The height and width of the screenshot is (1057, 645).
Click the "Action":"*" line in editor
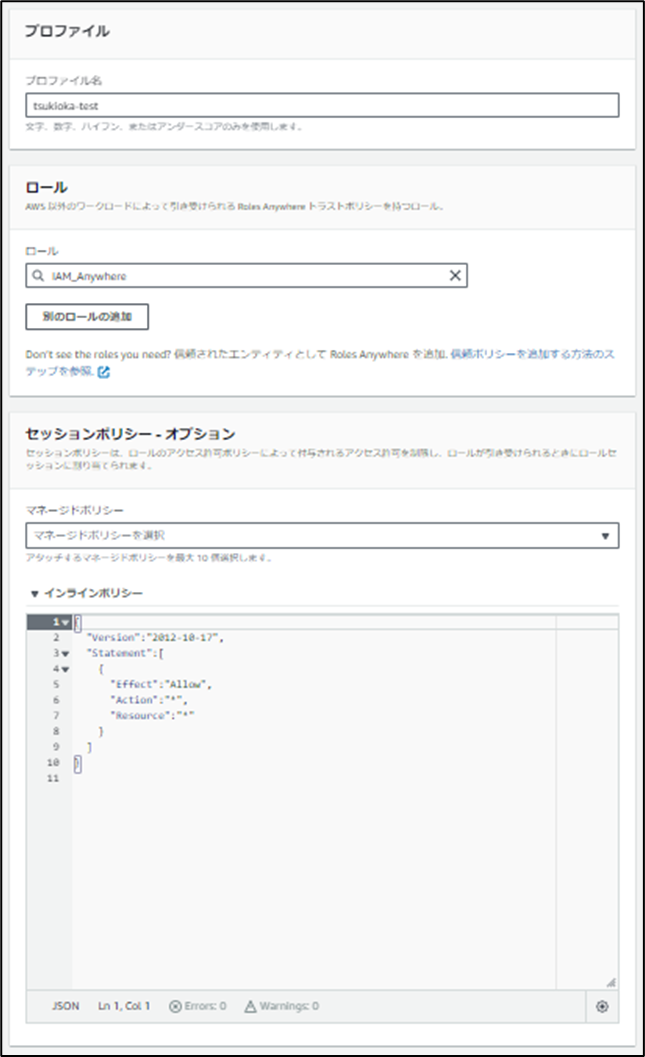149,700
